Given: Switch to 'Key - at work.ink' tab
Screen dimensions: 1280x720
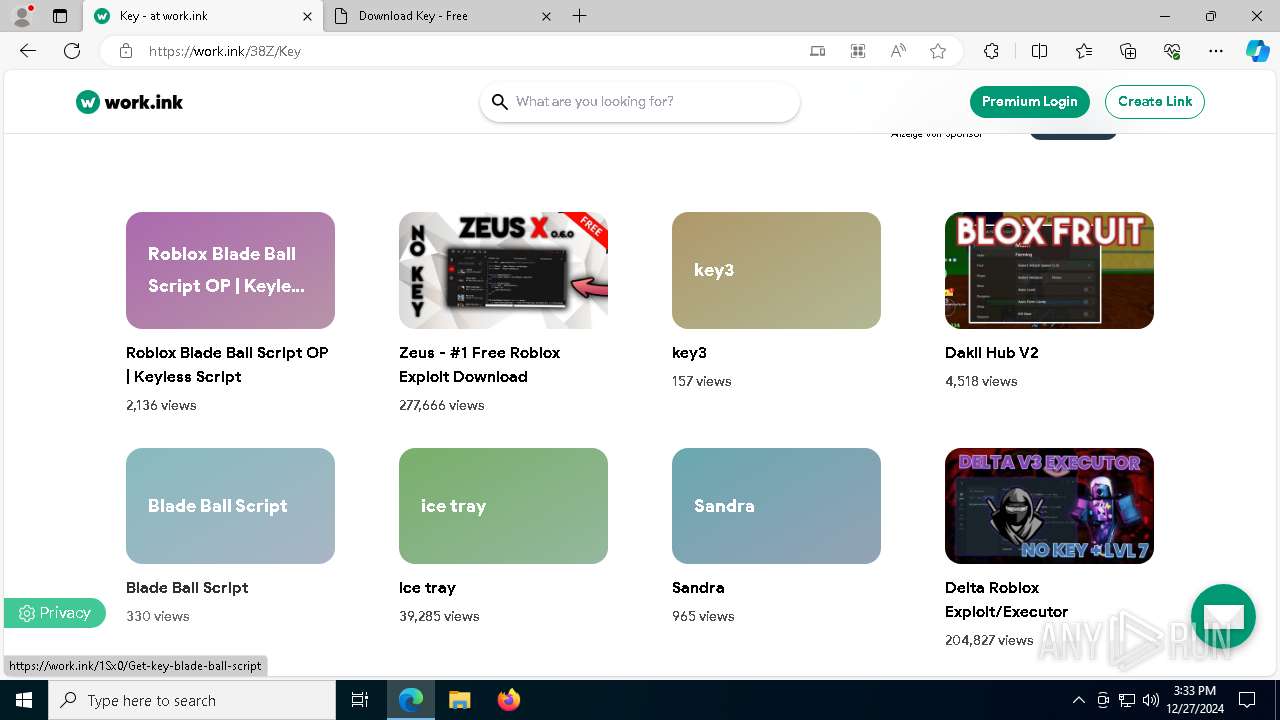Looking at the screenshot, I should pyautogui.click(x=203, y=16).
